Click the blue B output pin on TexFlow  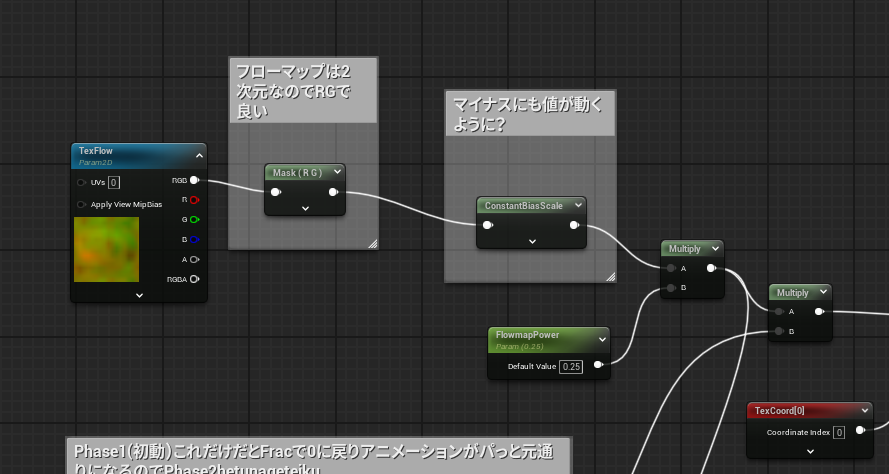pyautogui.click(x=194, y=239)
